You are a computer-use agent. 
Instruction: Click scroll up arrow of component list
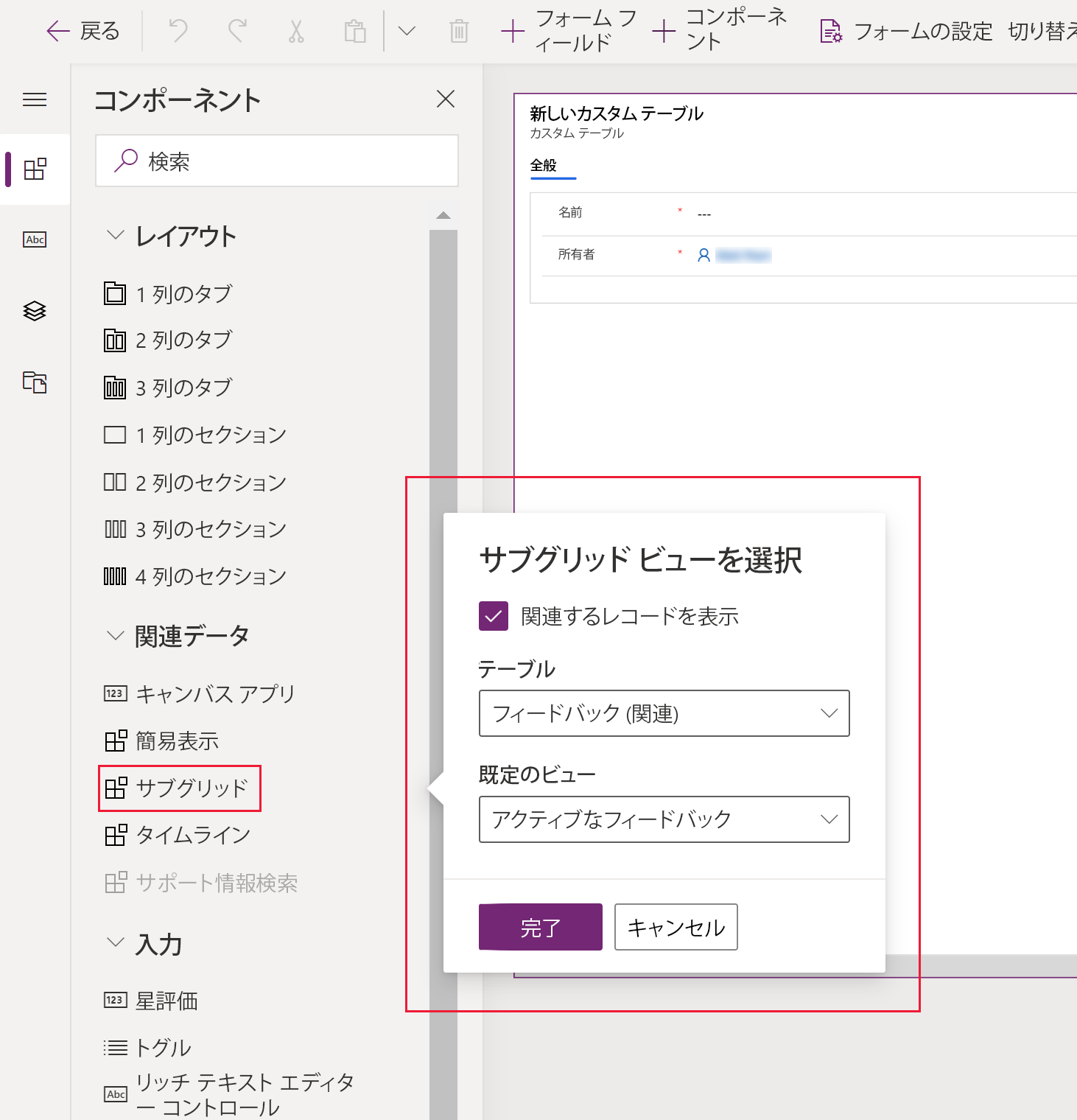tap(443, 215)
